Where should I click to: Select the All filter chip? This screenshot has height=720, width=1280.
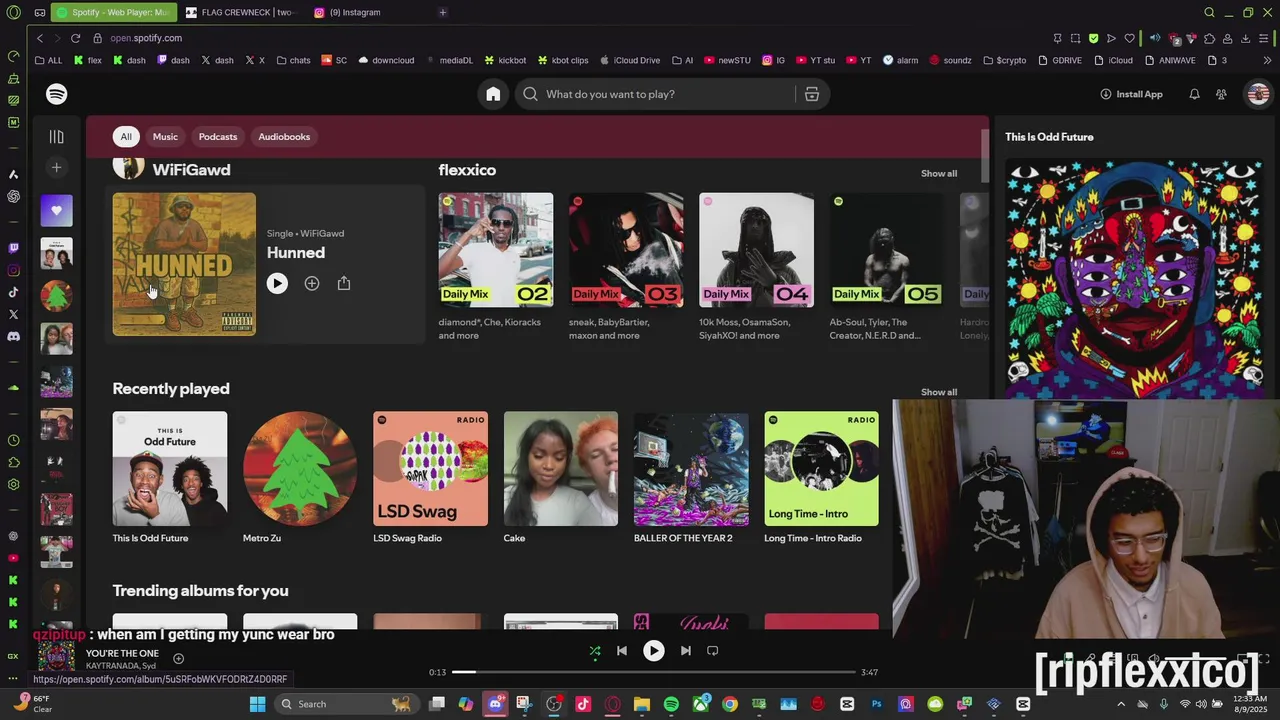(126, 137)
